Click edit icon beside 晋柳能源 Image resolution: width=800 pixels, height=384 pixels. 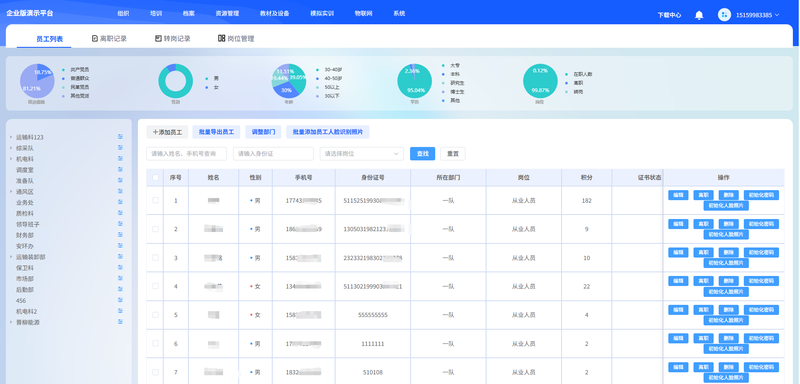(120, 322)
